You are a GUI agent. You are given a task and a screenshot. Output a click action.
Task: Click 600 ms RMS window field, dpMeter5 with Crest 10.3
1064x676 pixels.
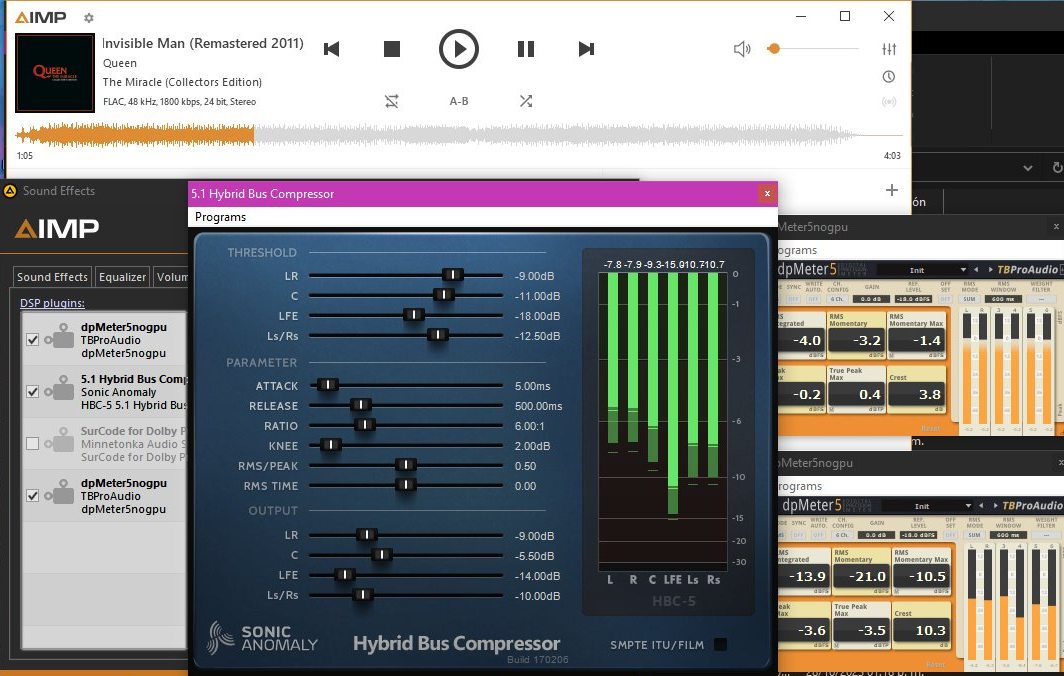[1008, 535]
